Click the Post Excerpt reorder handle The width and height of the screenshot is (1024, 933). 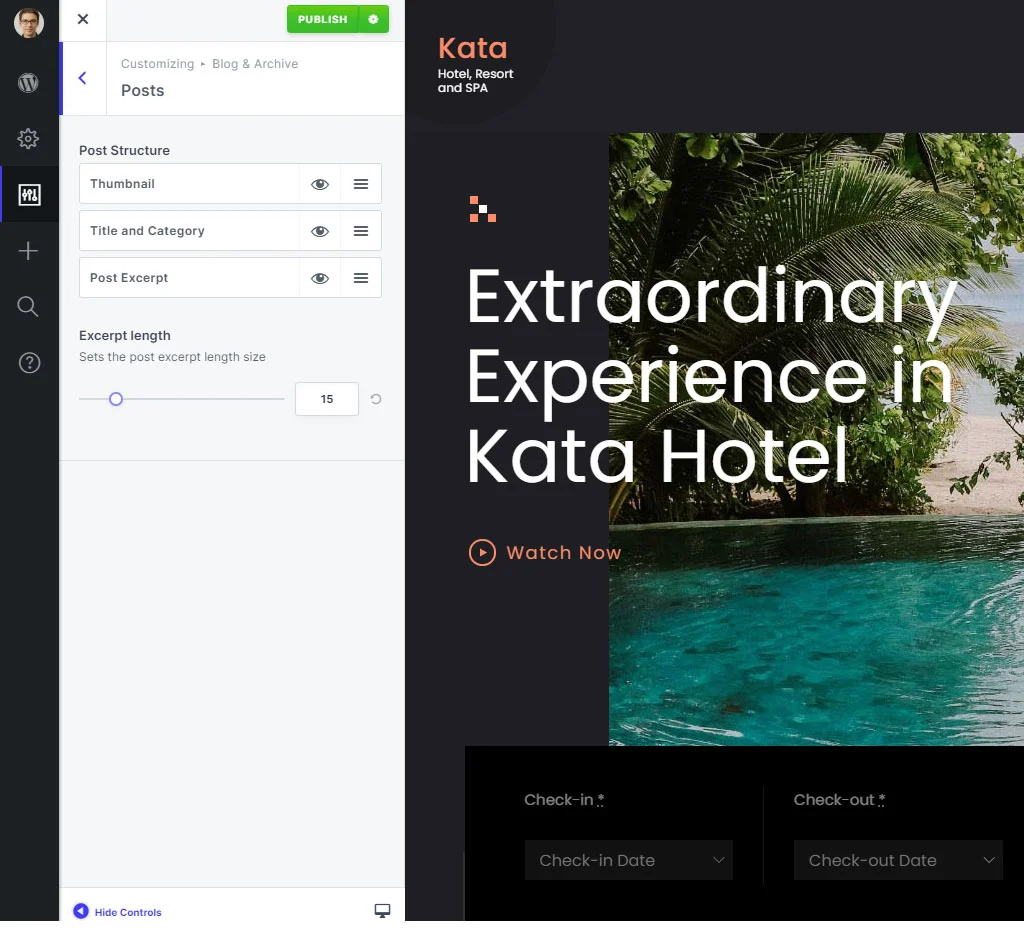(360, 278)
